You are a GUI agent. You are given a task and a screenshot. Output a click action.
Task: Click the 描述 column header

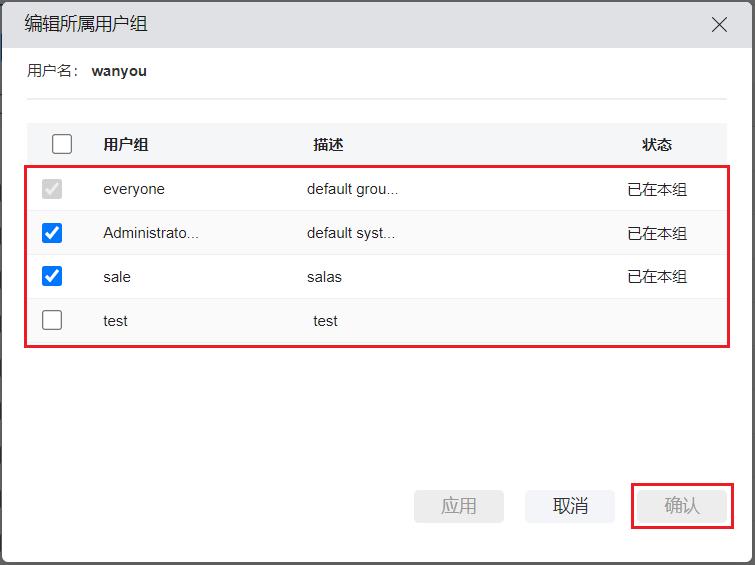coord(328,144)
